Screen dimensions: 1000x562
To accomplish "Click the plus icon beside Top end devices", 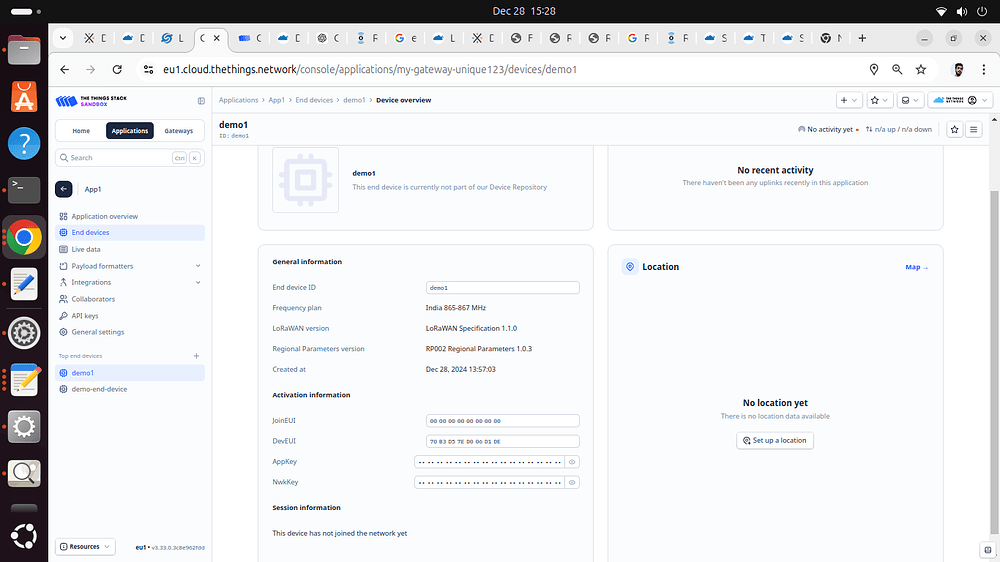I will click(196, 356).
